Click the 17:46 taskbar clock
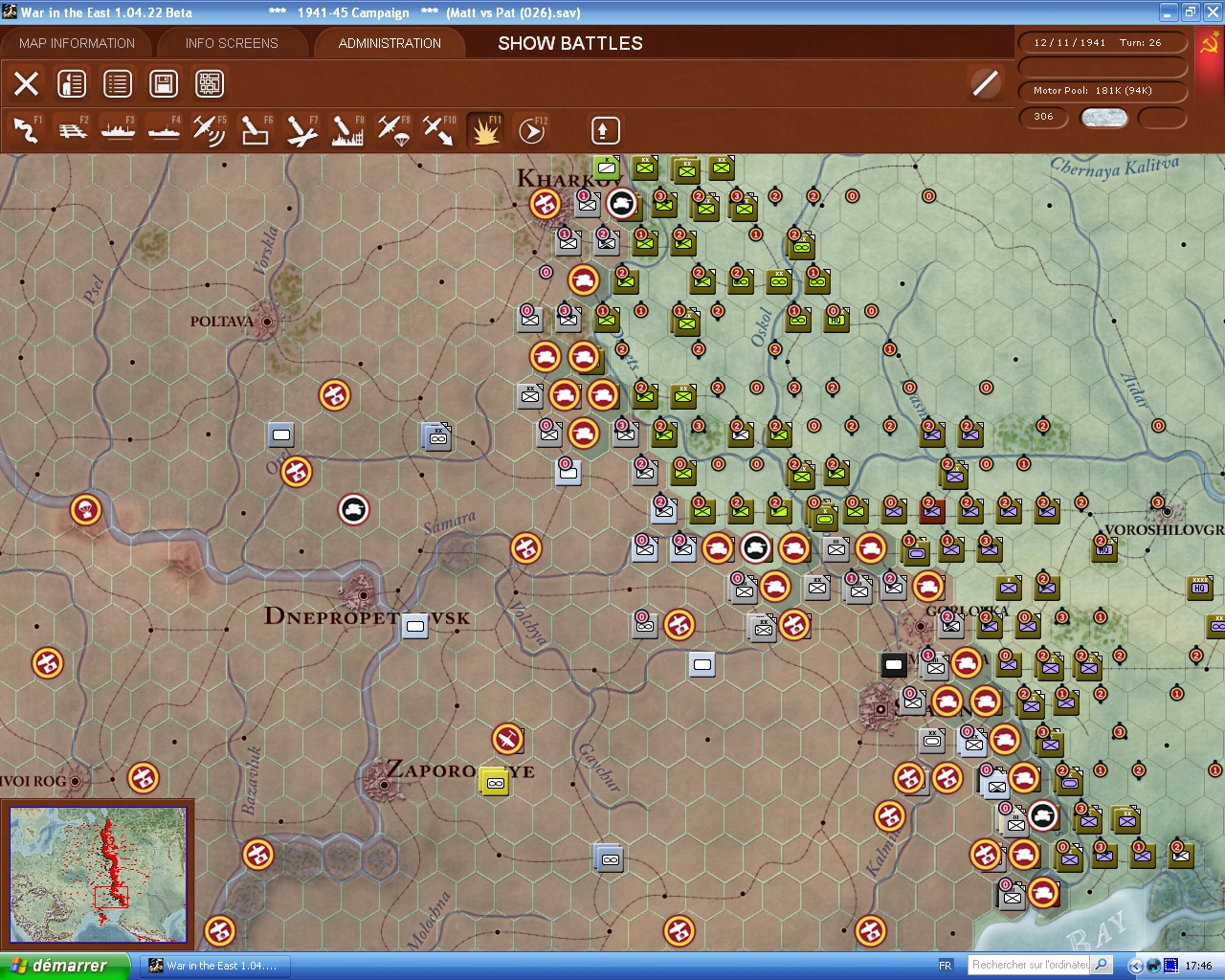This screenshot has height=980, width=1225. pyautogui.click(x=1198, y=966)
